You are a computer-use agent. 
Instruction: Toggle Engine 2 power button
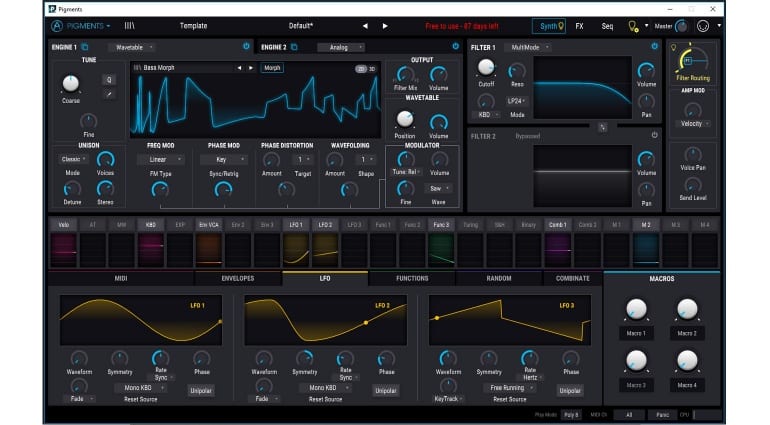(455, 46)
